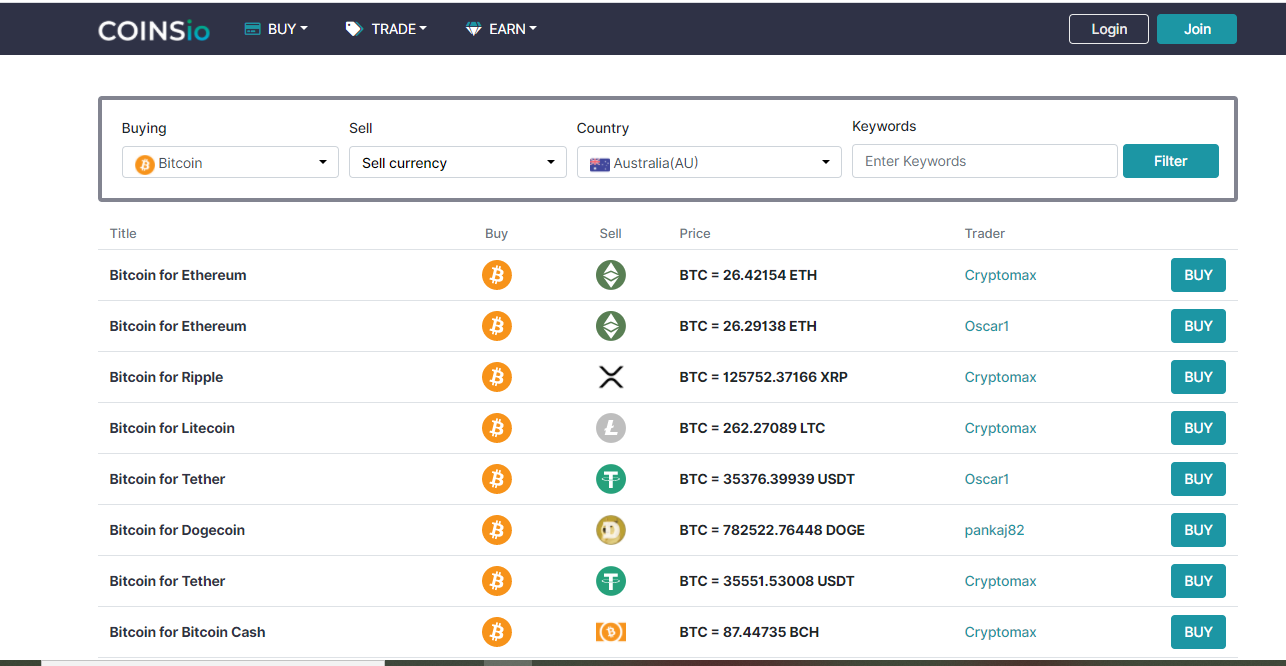Open Cryptomax trader link in 26.42154 ETH row
The image size is (1286, 666).
tap(1000, 275)
